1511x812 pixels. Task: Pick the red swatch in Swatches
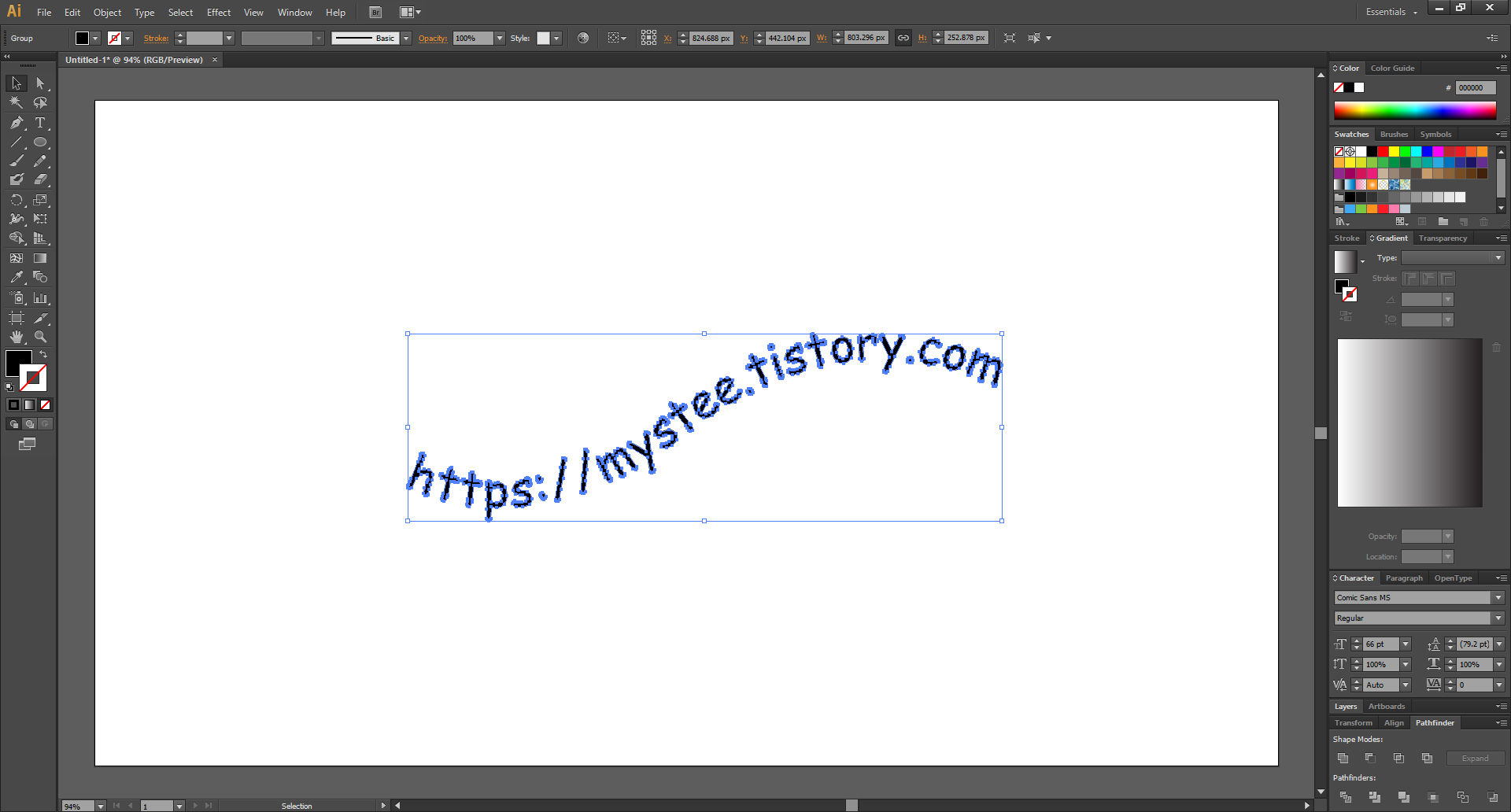pyautogui.click(x=1383, y=151)
